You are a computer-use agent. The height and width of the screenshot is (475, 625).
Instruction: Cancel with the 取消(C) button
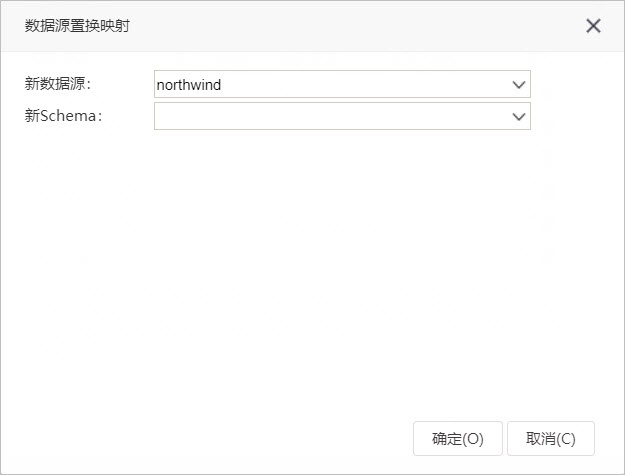(x=551, y=438)
